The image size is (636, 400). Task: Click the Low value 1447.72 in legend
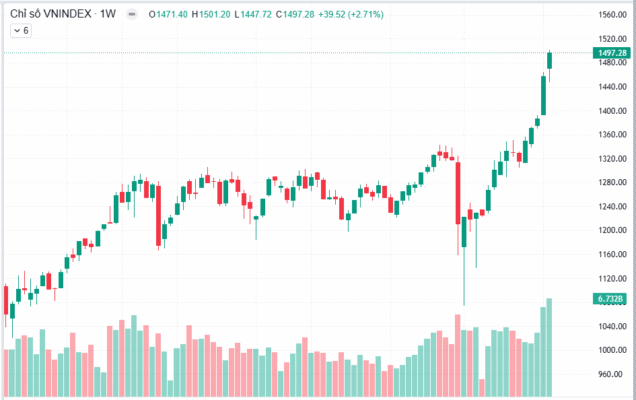click(x=264, y=15)
